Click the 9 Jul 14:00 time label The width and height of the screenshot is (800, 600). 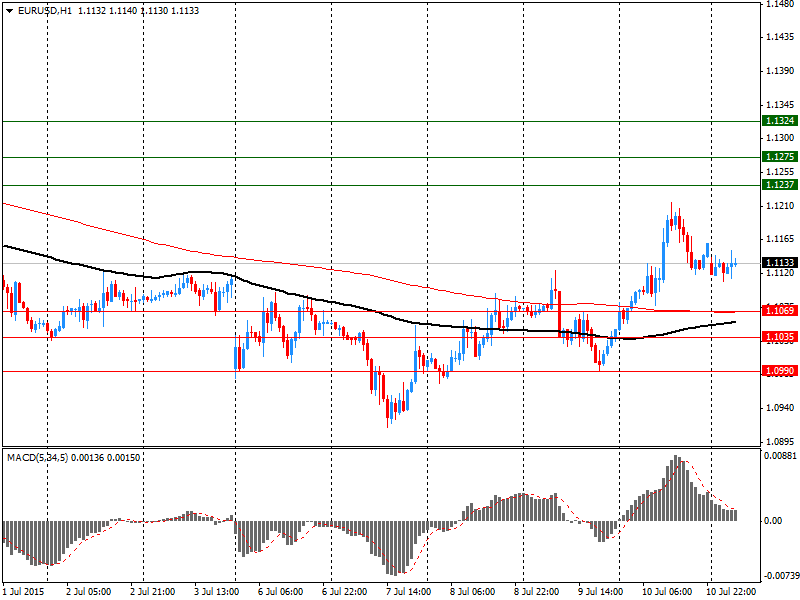coord(600,592)
